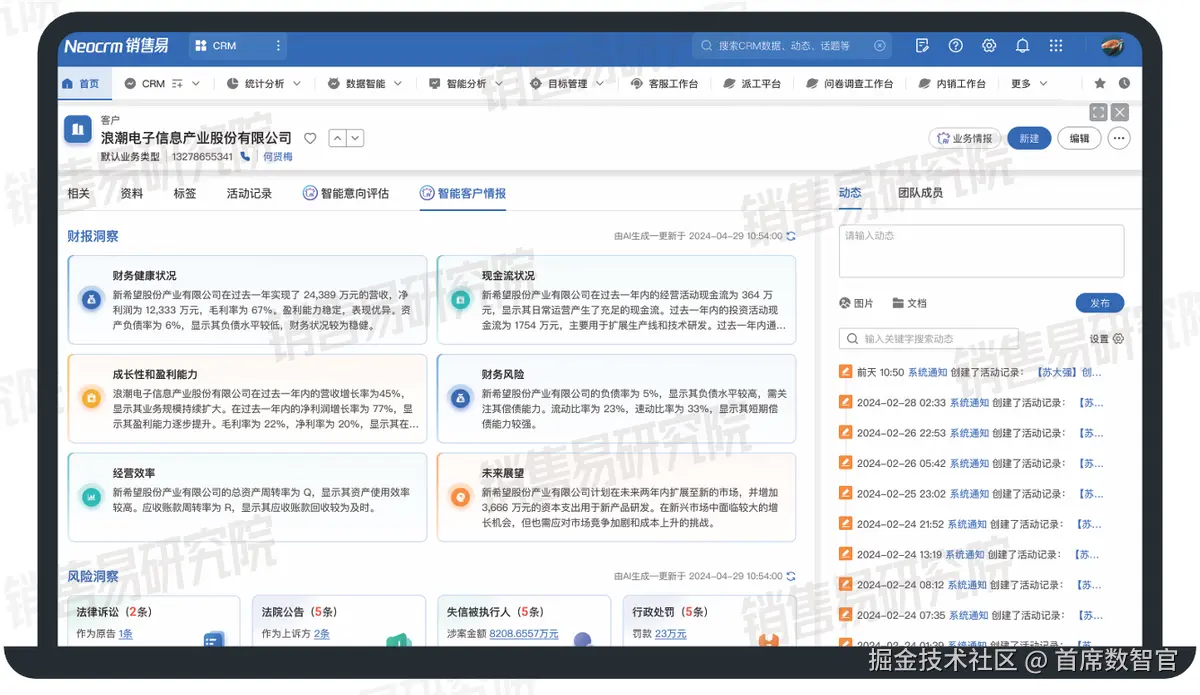Expand the record to fullscreen
The image size is (1200, 695).
[x=1098, y=112]
